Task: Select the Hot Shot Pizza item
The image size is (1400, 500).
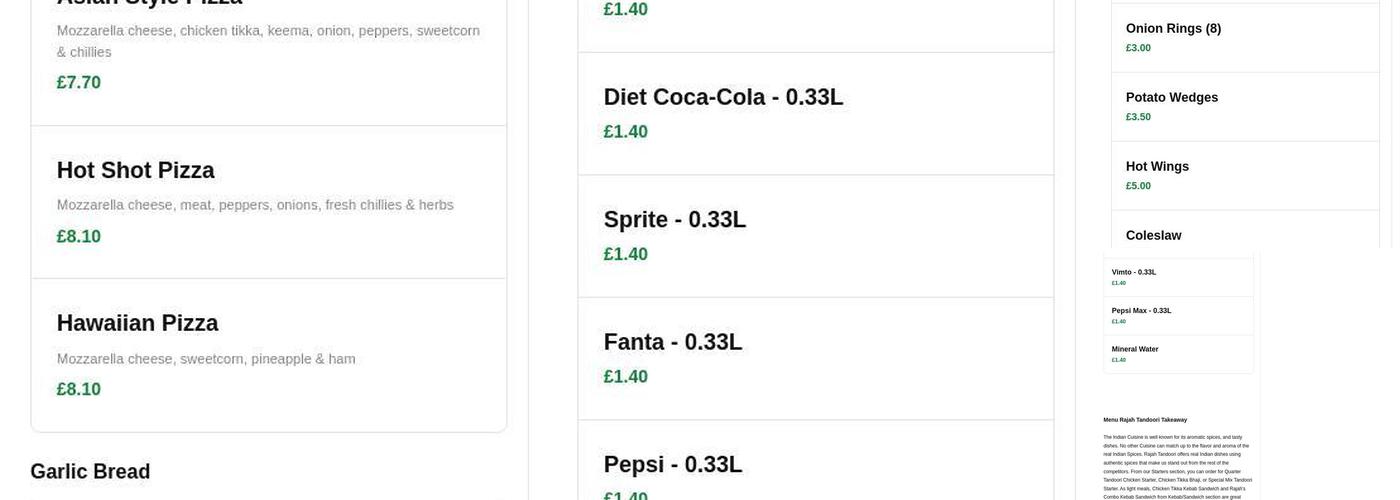Action: (x=136, y=171)
